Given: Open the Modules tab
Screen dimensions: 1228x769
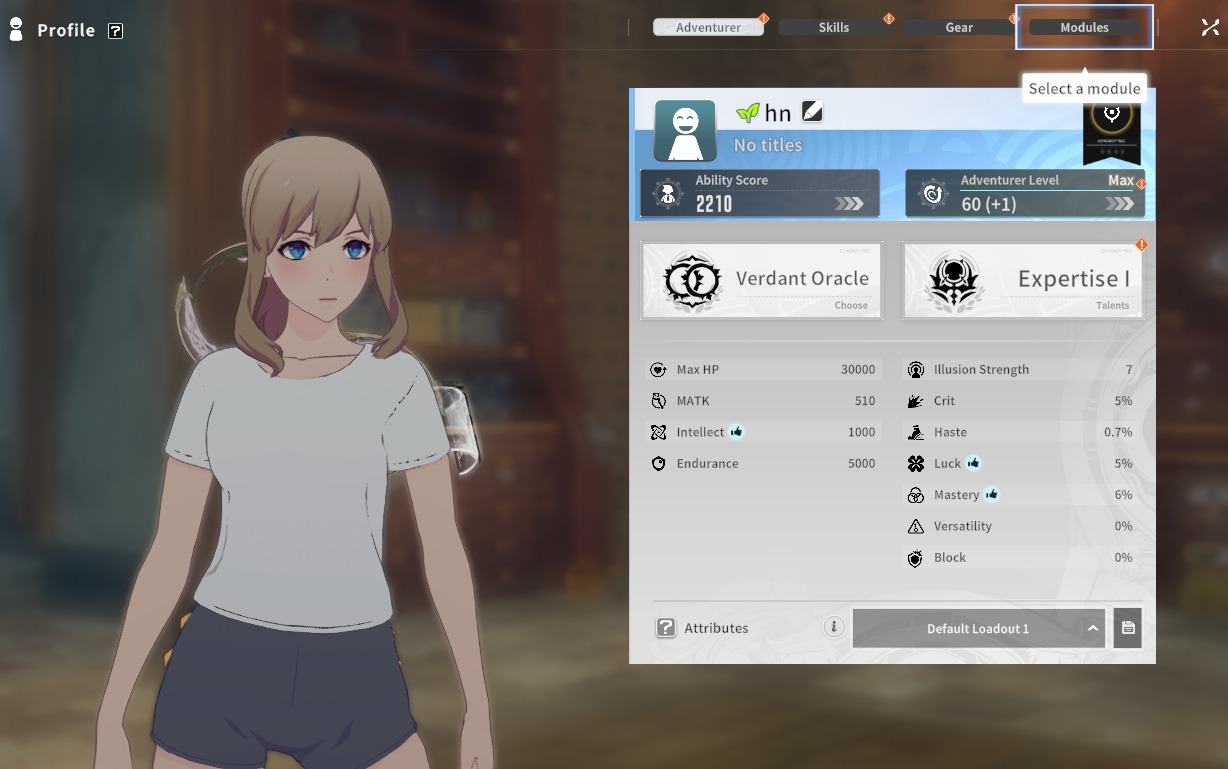Looking at the screenshot, I should [x=1084, y=27].
